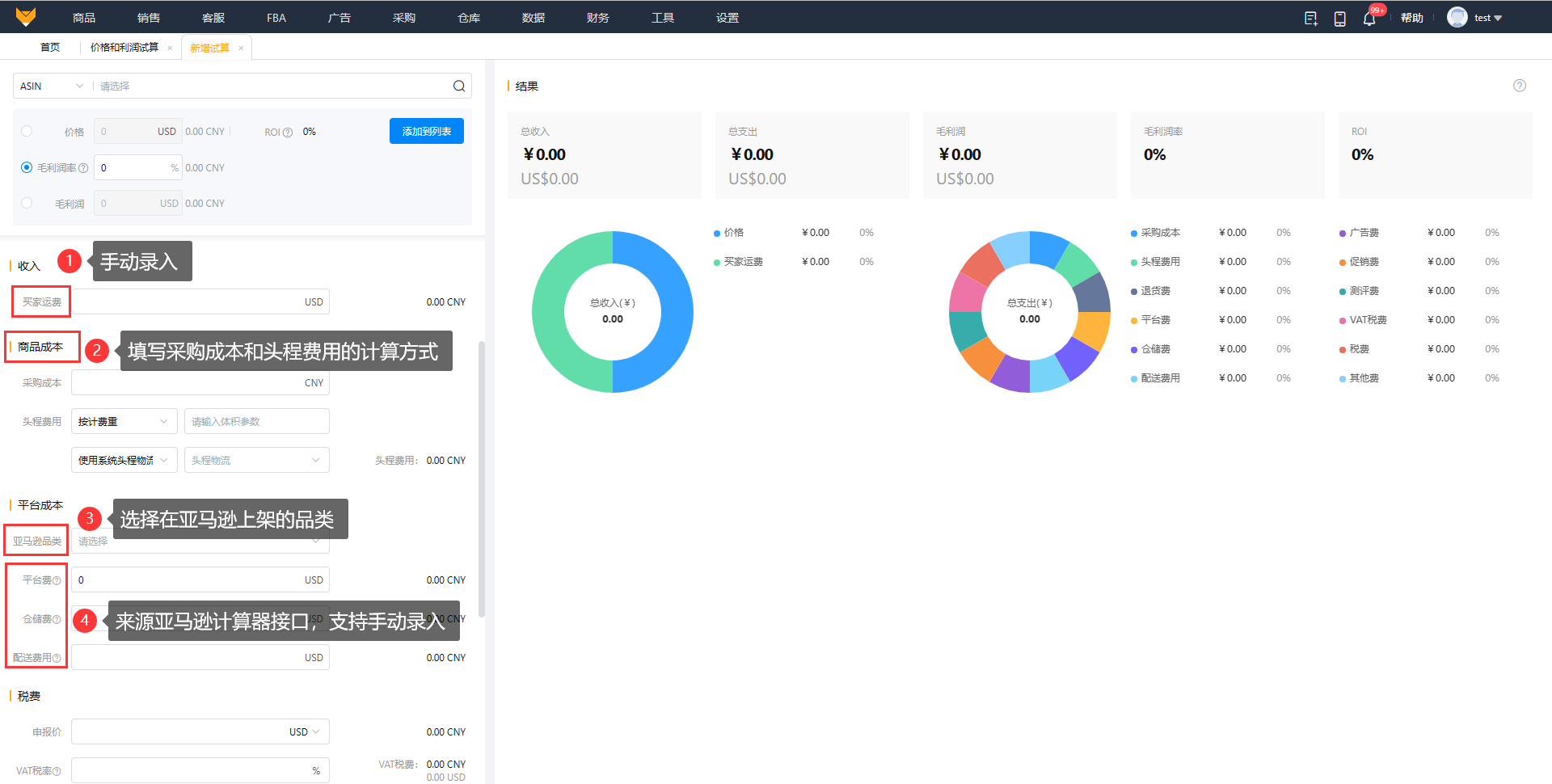The width and height of the screenshot is (1552, 784).
Task: Click help icon next to 平台费 label
Action: click(x=57, y=581)
